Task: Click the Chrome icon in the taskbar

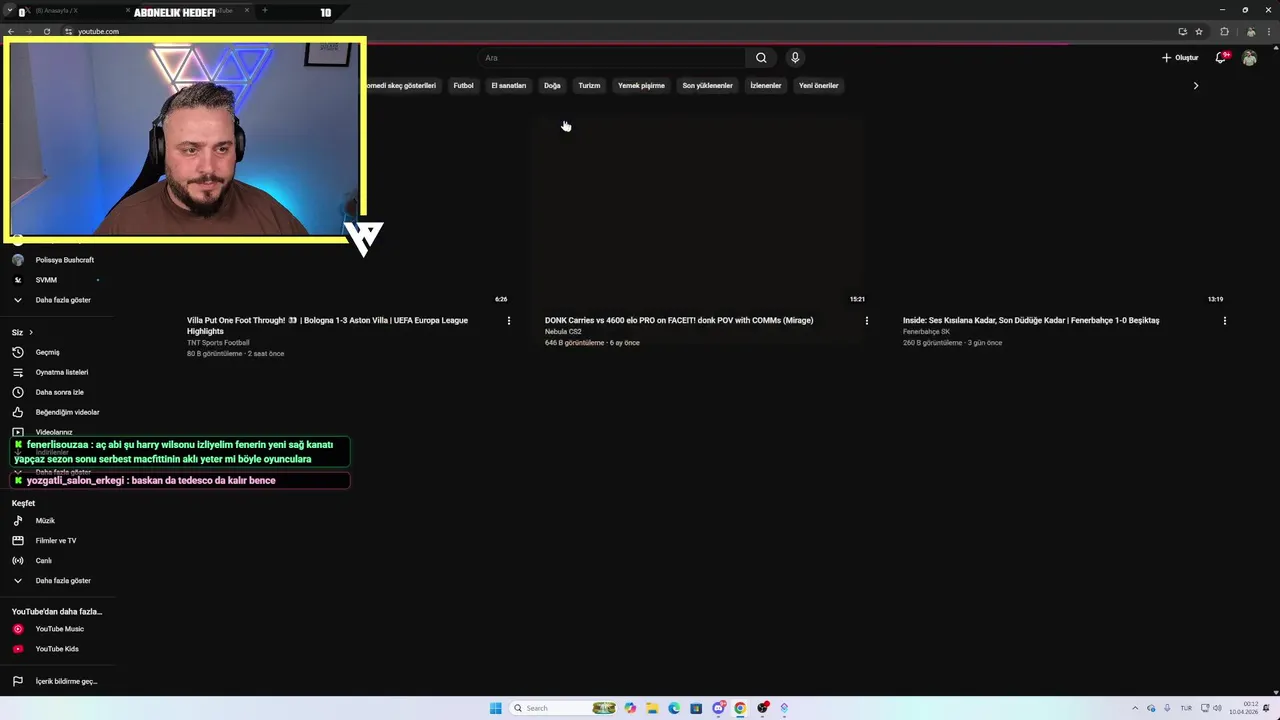Action: point(740,708)
